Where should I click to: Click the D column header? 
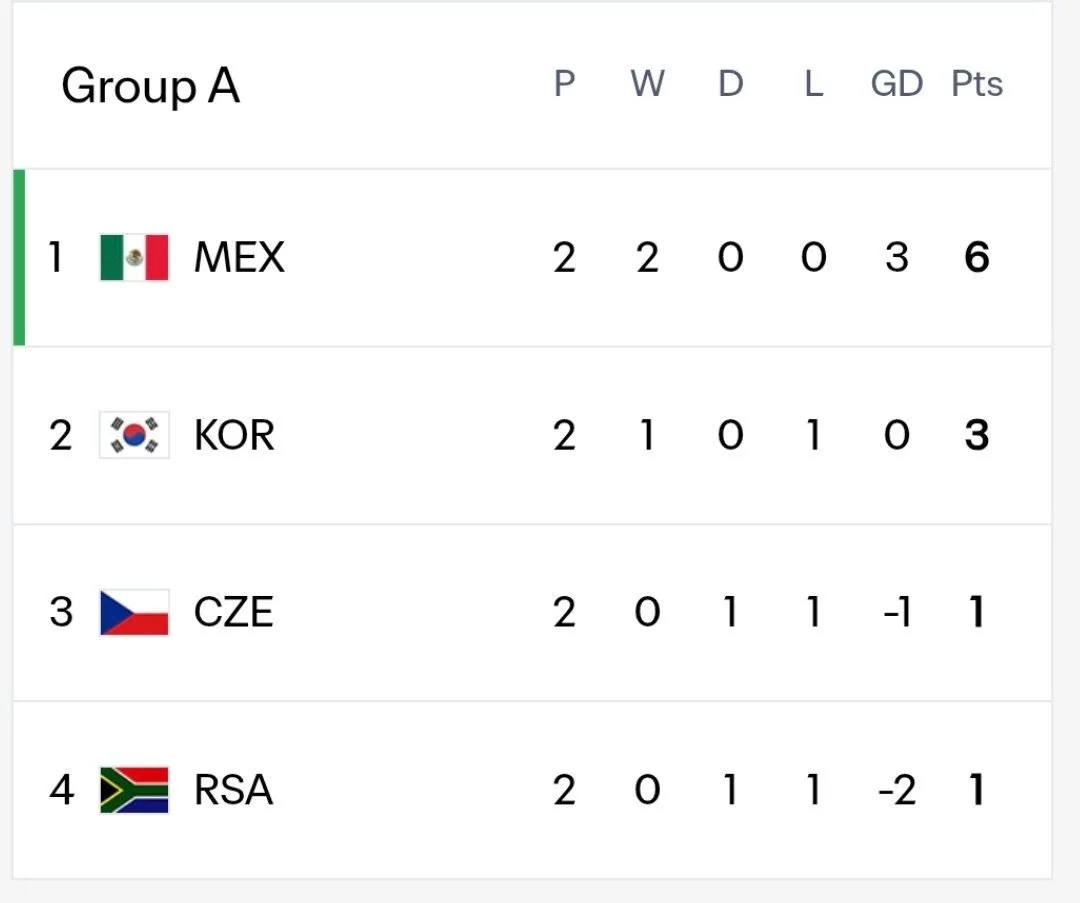coord(731,84)
